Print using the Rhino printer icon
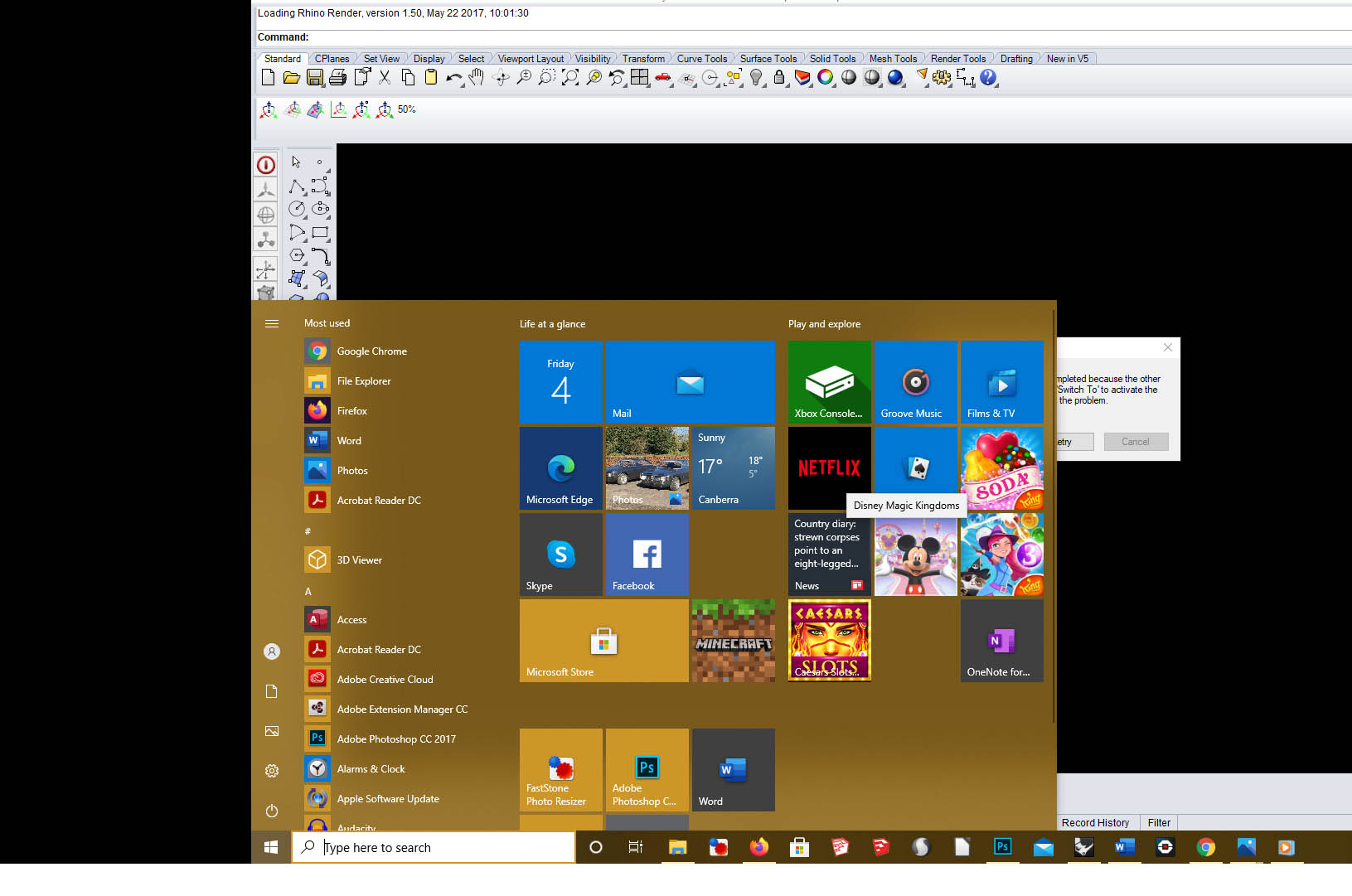 point(337,78)
